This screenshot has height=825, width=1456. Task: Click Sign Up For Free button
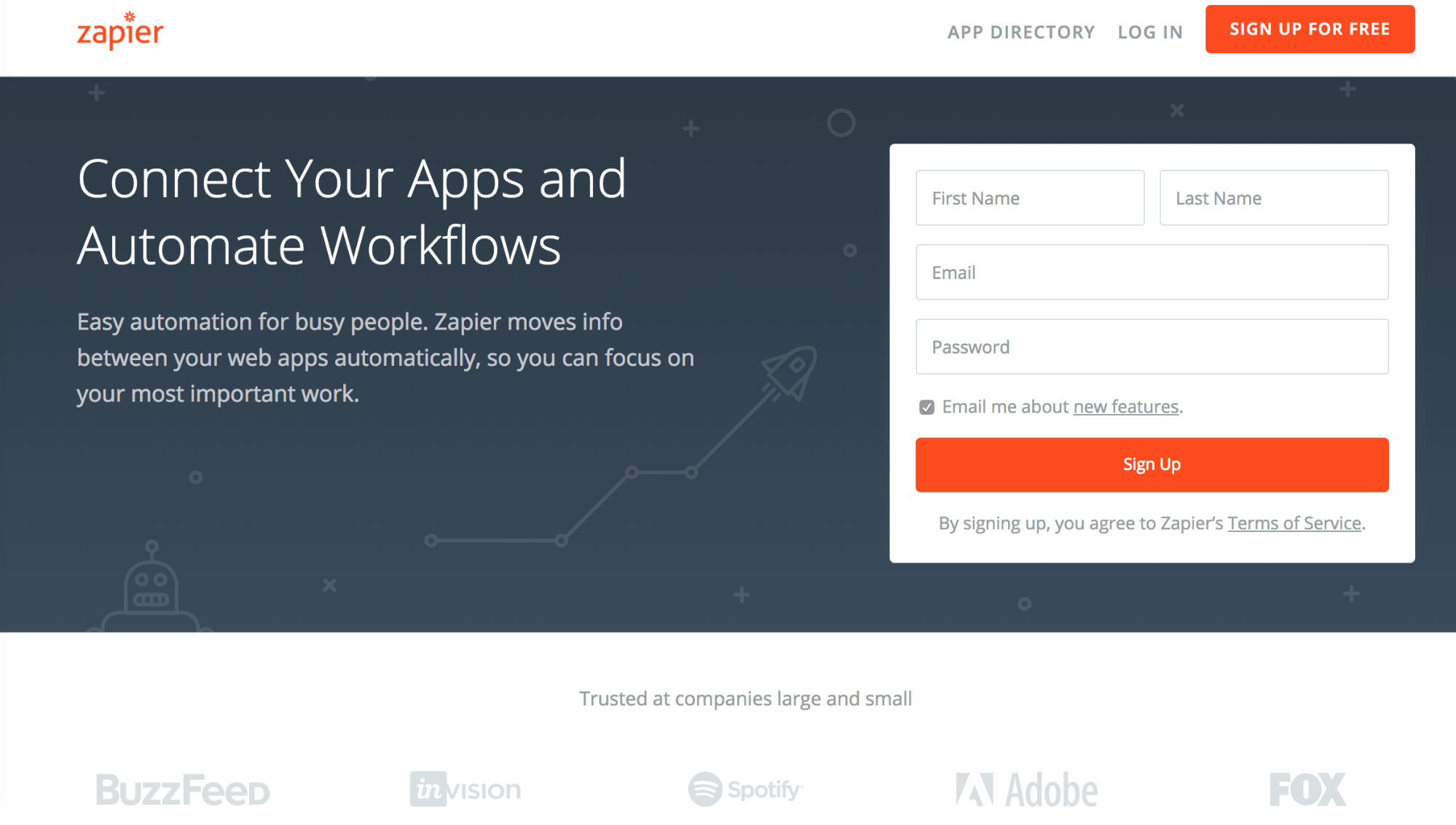pos(1310,29)
